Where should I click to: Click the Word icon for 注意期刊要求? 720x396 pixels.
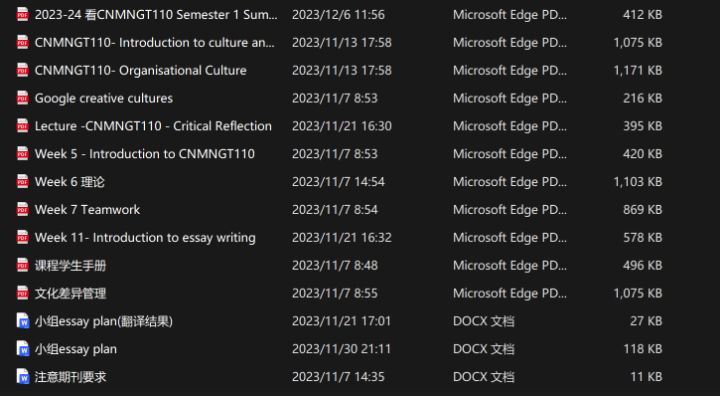coord(22,377)
